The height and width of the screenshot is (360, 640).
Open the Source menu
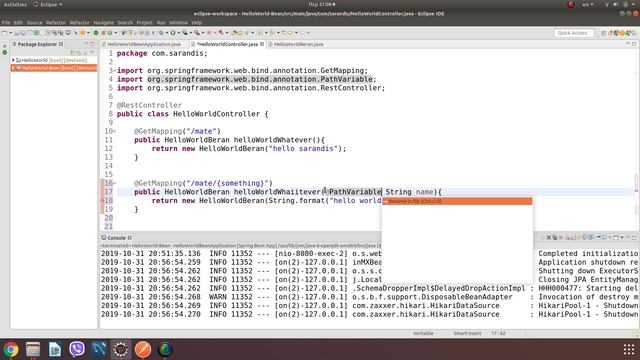pyautogui.click(x=34, y=22)
